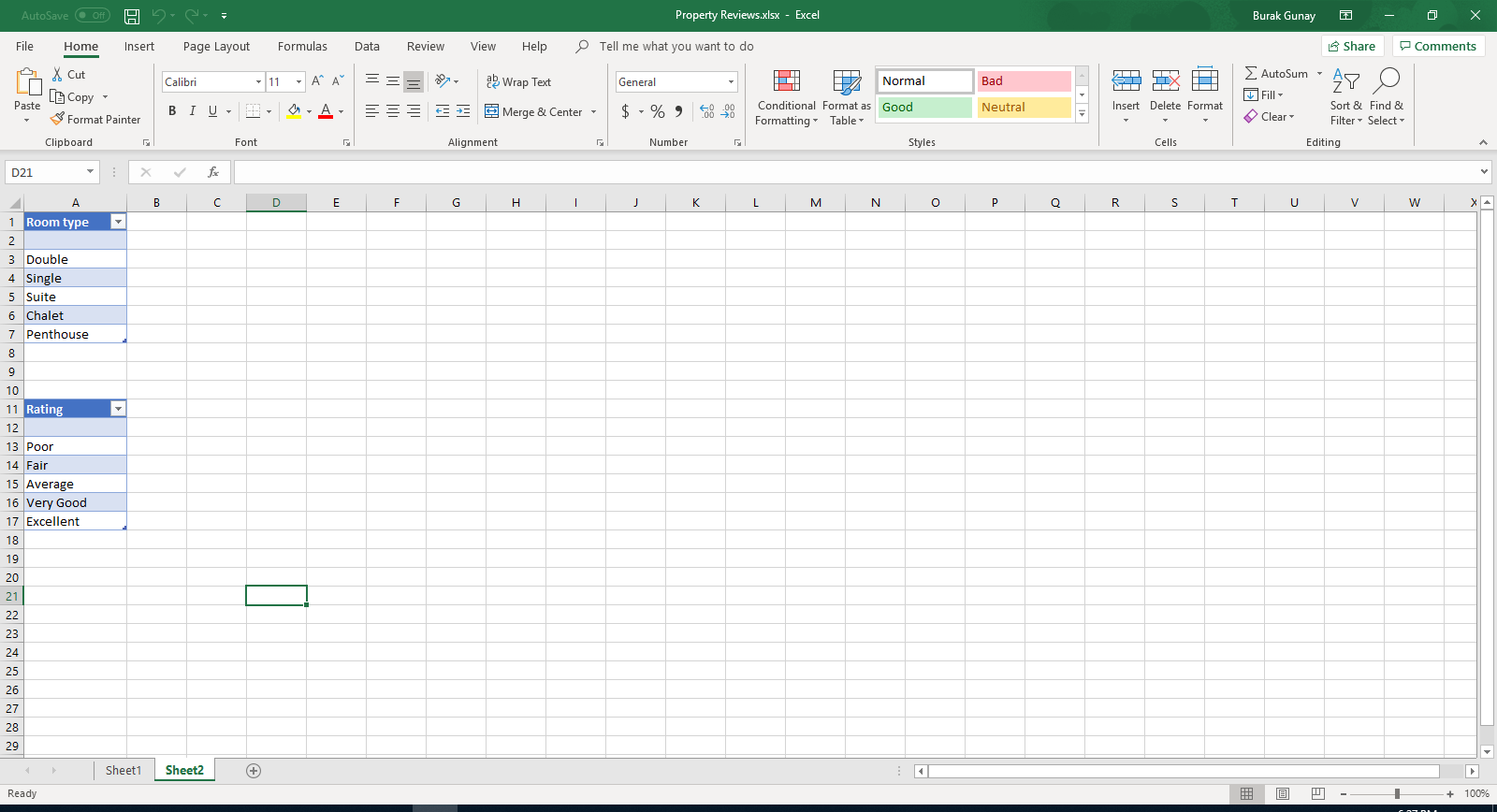Switch to Page Layout view in status bar
This screenshot has height=812, width=1497.
(x=1283, y=793)
